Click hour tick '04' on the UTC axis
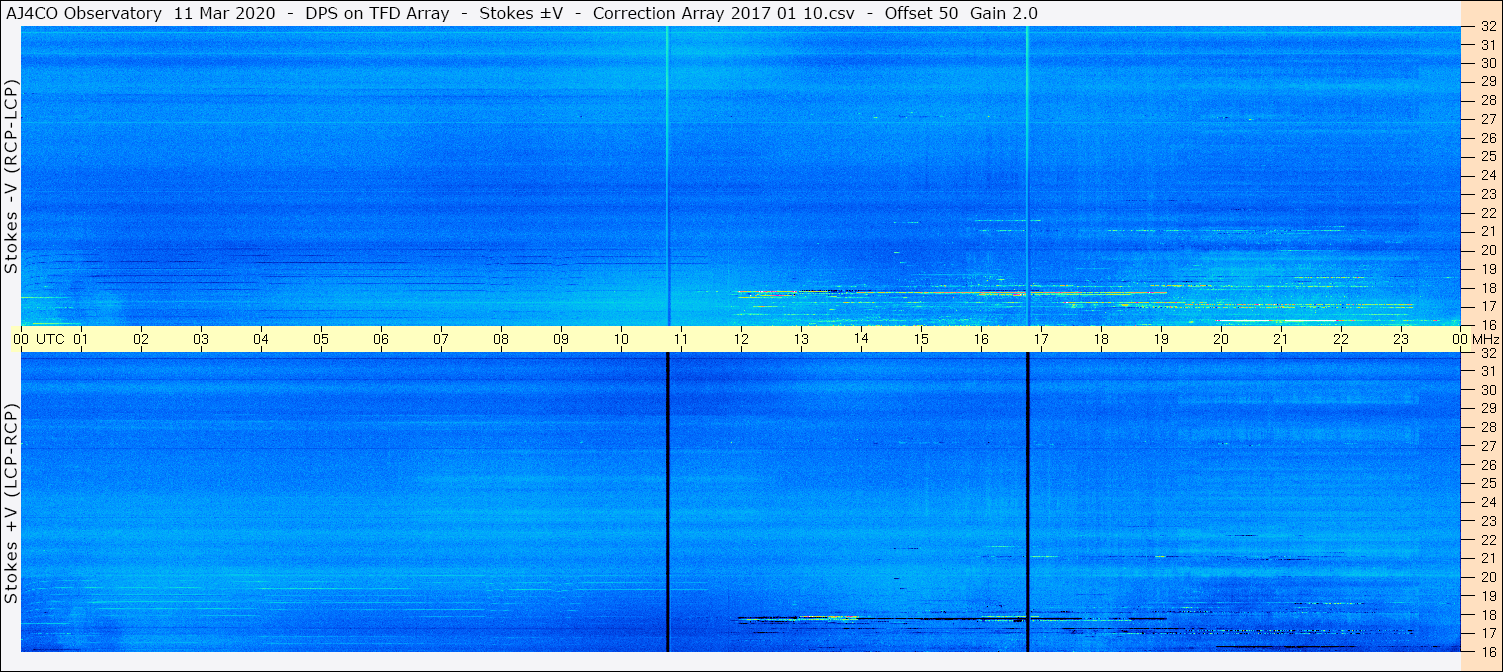Screen dimensions: 1503x672 pyautogui.click(x=261, y=339)
